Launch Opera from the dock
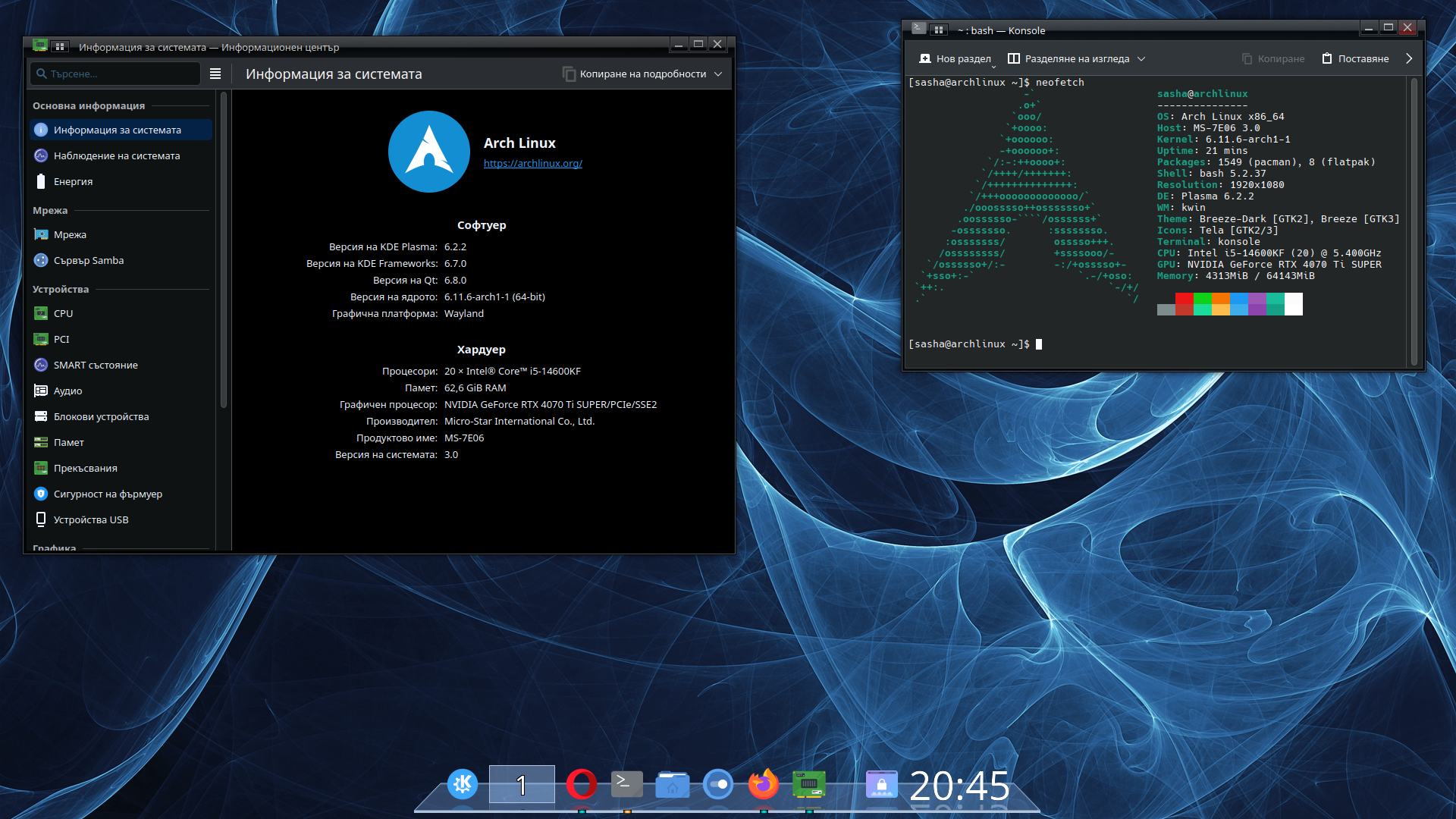The width and height of the screenshot is (1456, 819). click(x=582, y=784)
